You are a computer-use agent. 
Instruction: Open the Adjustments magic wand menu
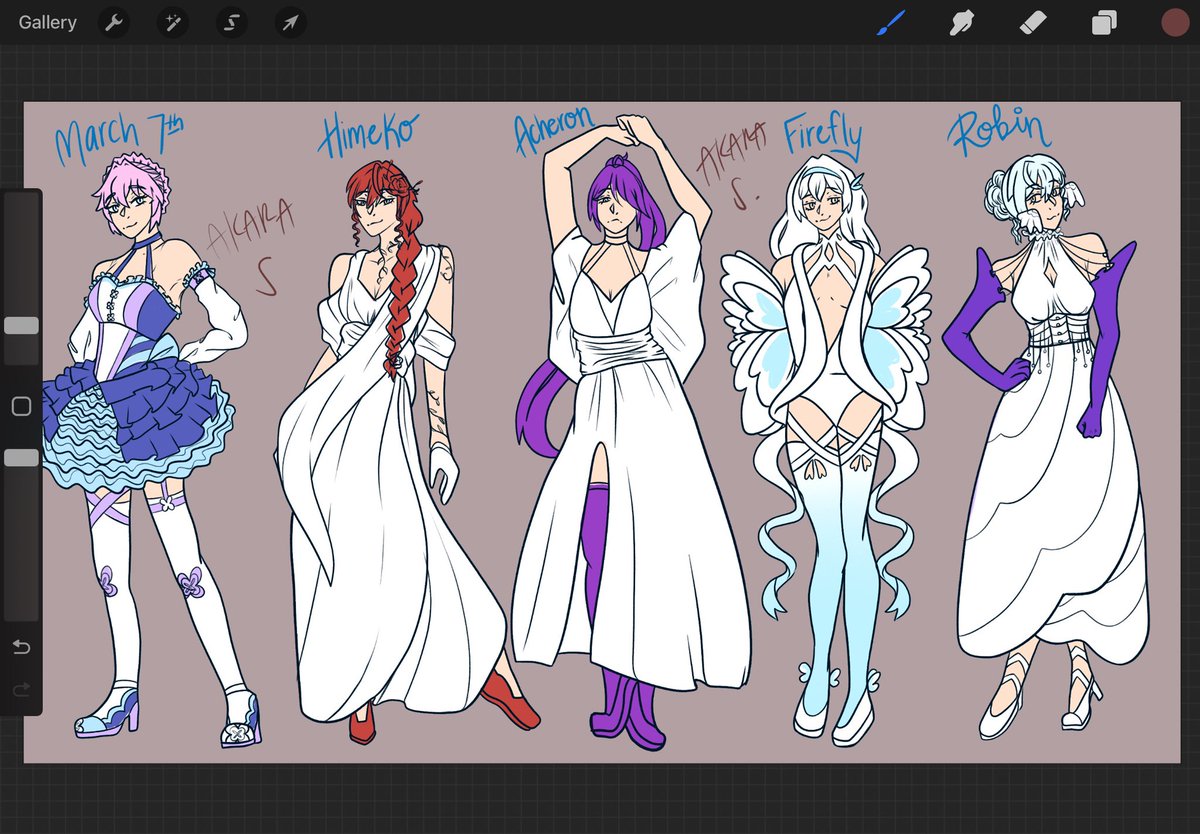click(172, 23)
